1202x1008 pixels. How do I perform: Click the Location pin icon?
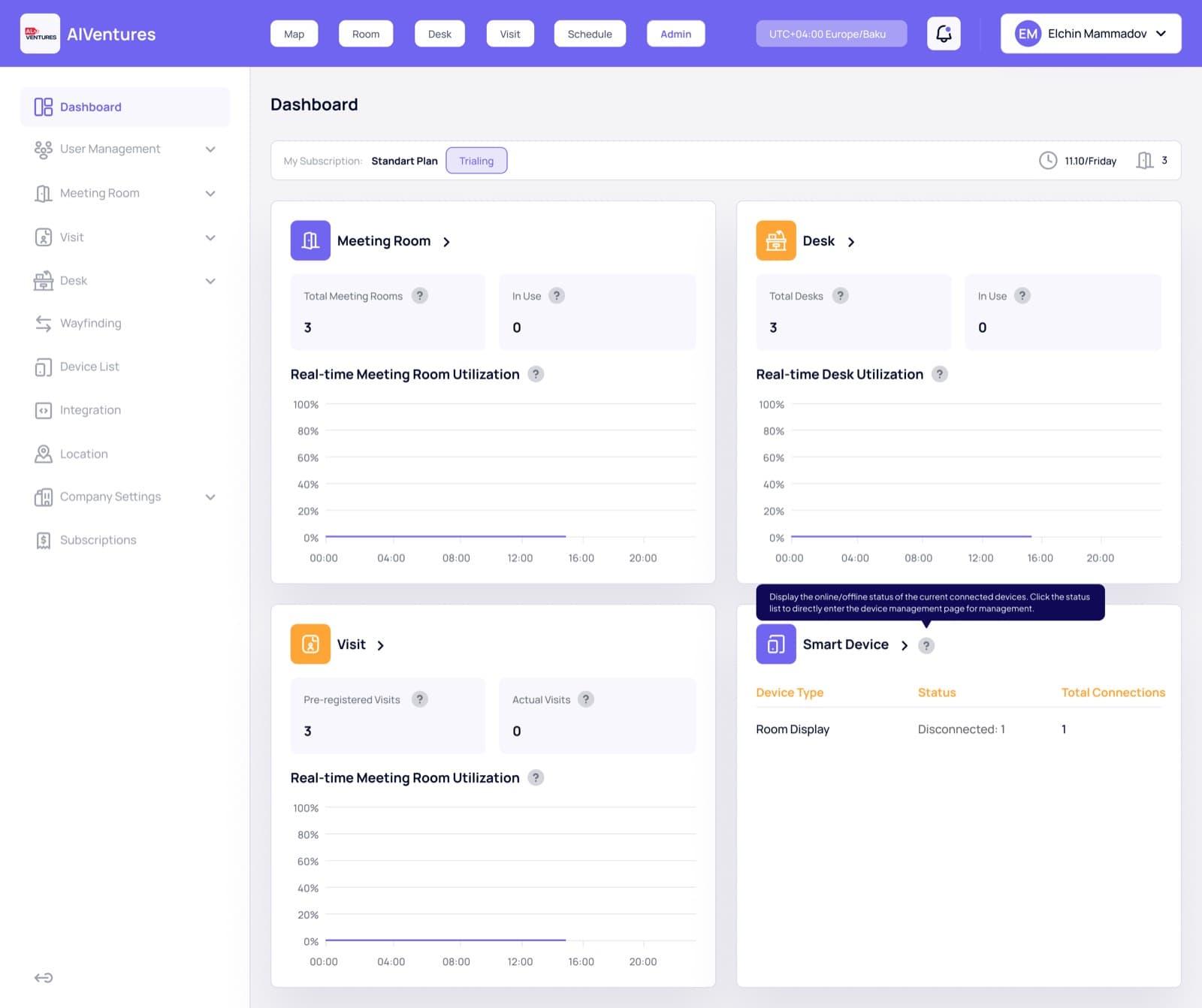coord(44,454)
